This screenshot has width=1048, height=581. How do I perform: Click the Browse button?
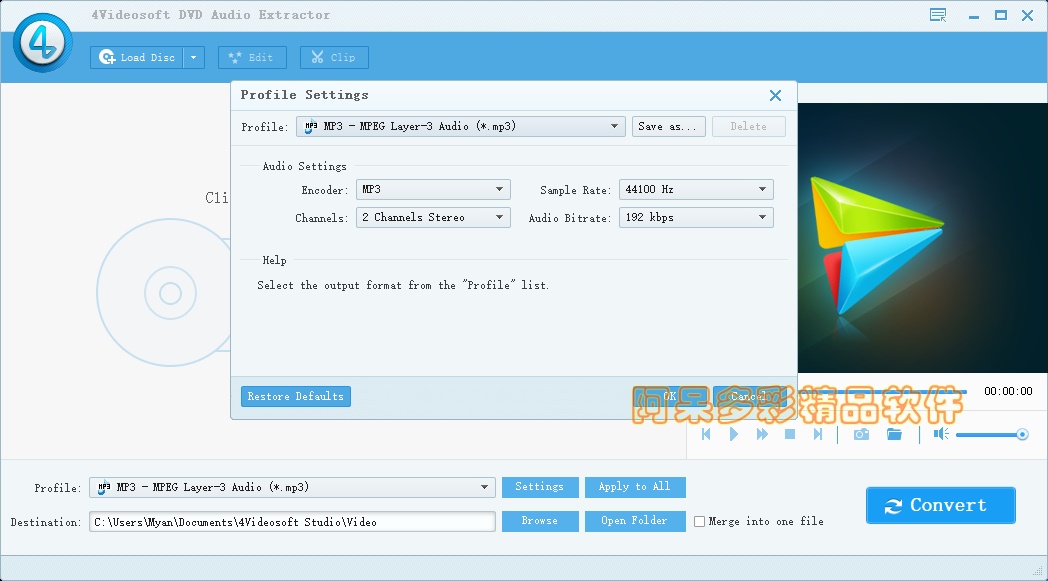[540, 521]
